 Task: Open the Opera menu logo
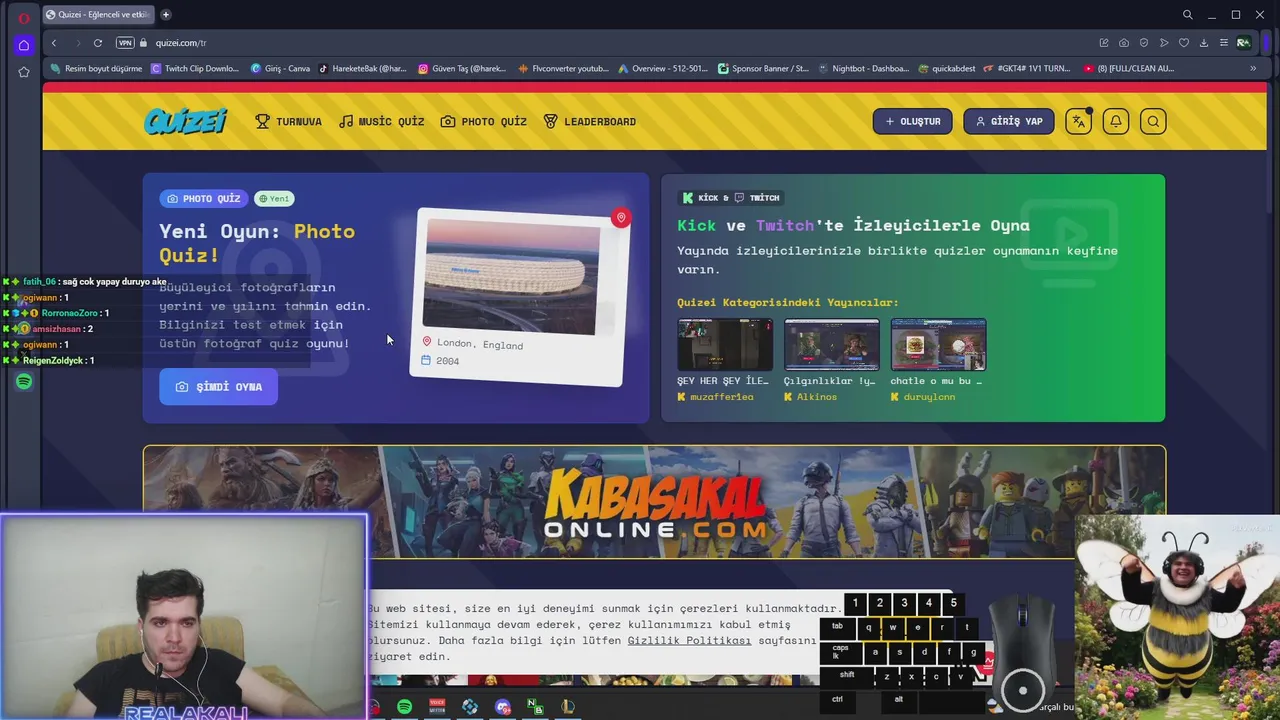24,18
